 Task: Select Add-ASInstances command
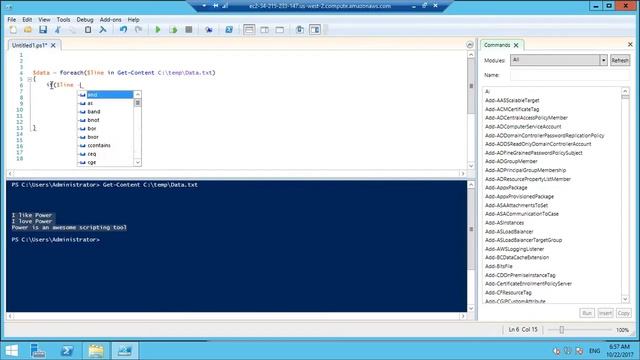[504, 223]
